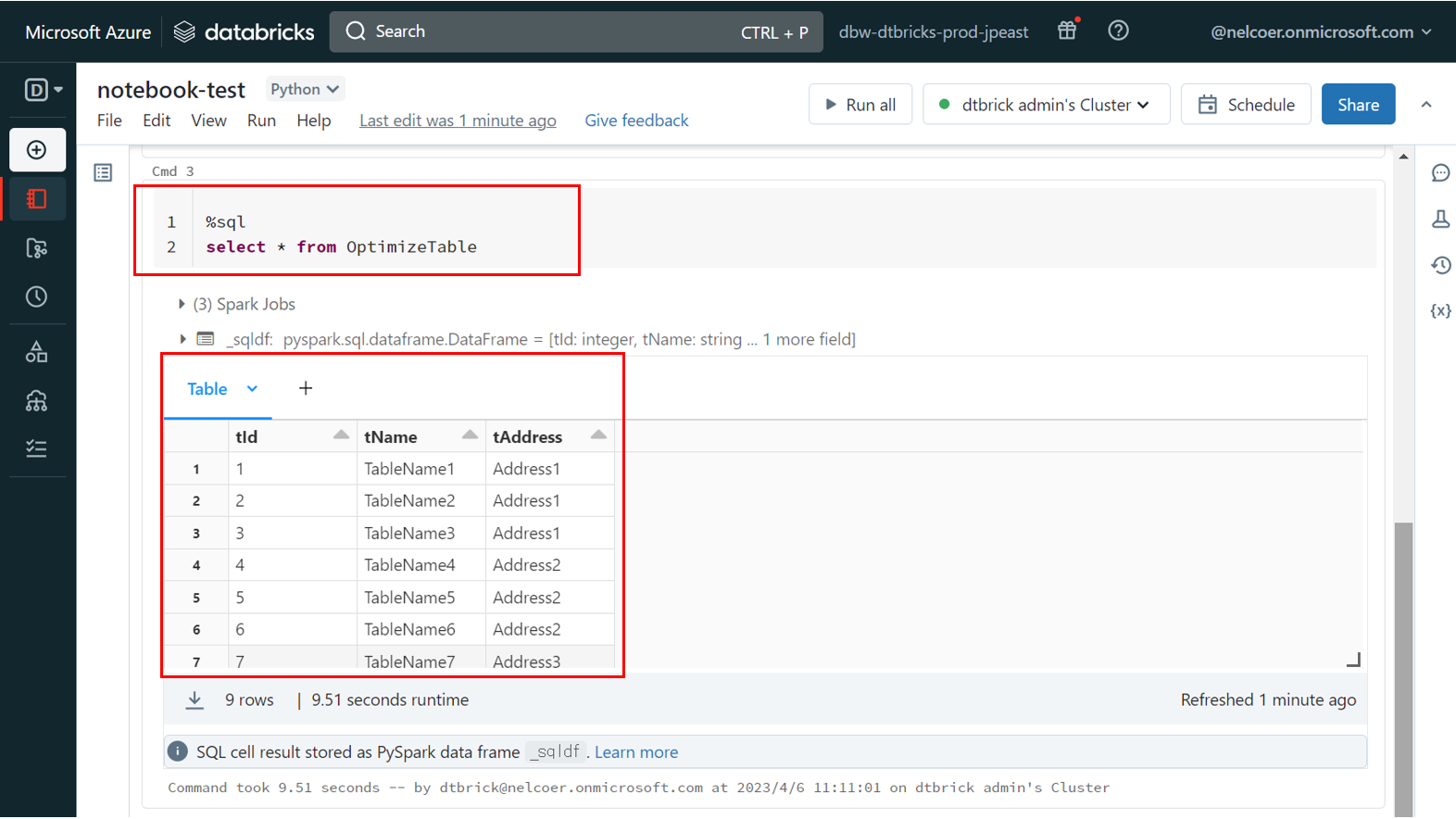Open the Workflows checklist icon in sidebar
The width and height of the screenshot is (1456, 819).
(x=37, y=449)
